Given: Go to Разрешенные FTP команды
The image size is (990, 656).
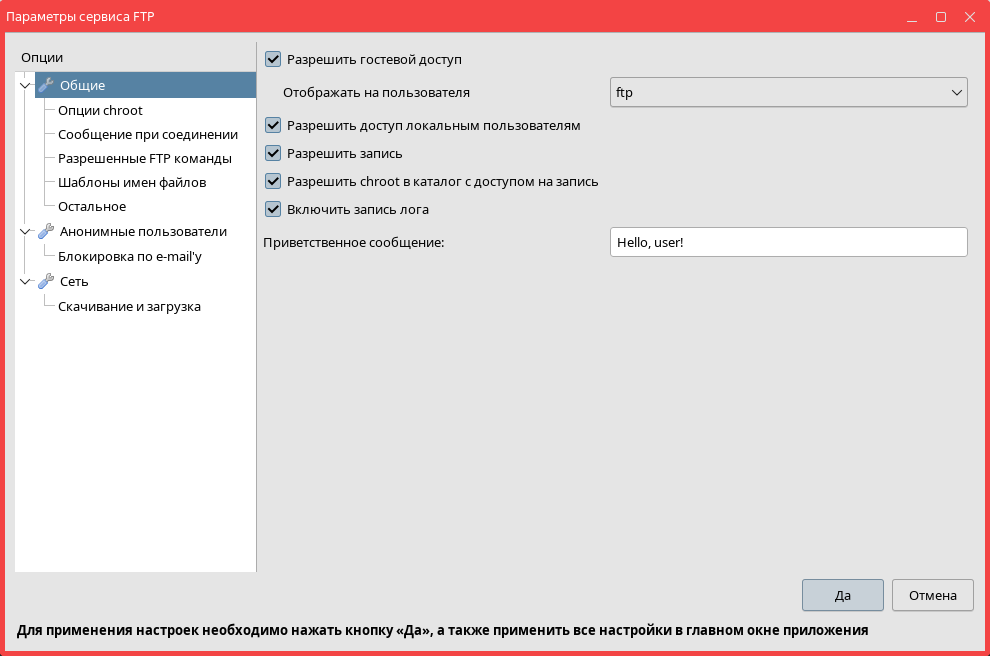Looking at the screenshot, I should 144,158.
